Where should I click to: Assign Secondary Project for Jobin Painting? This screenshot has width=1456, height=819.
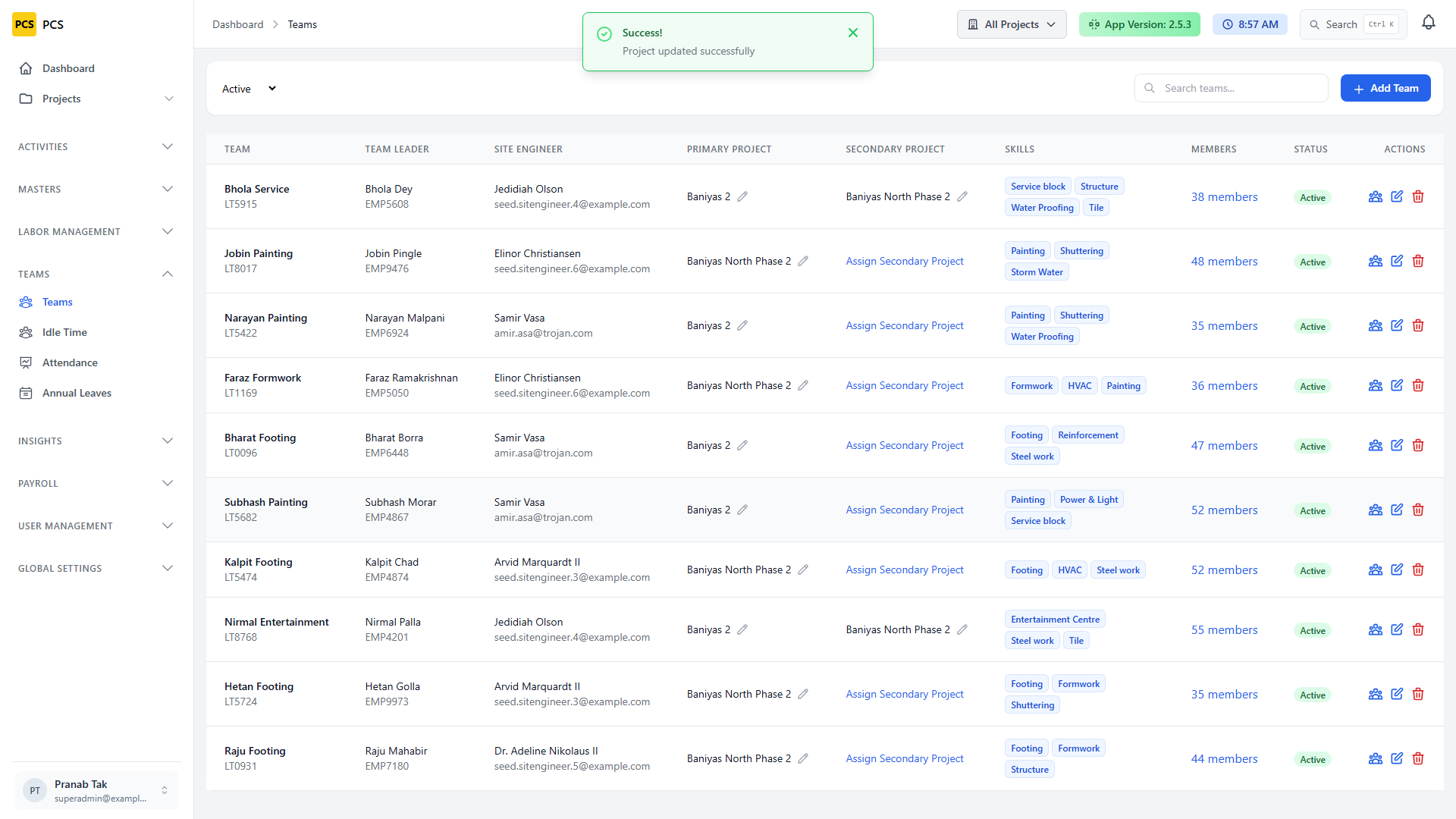905,261
